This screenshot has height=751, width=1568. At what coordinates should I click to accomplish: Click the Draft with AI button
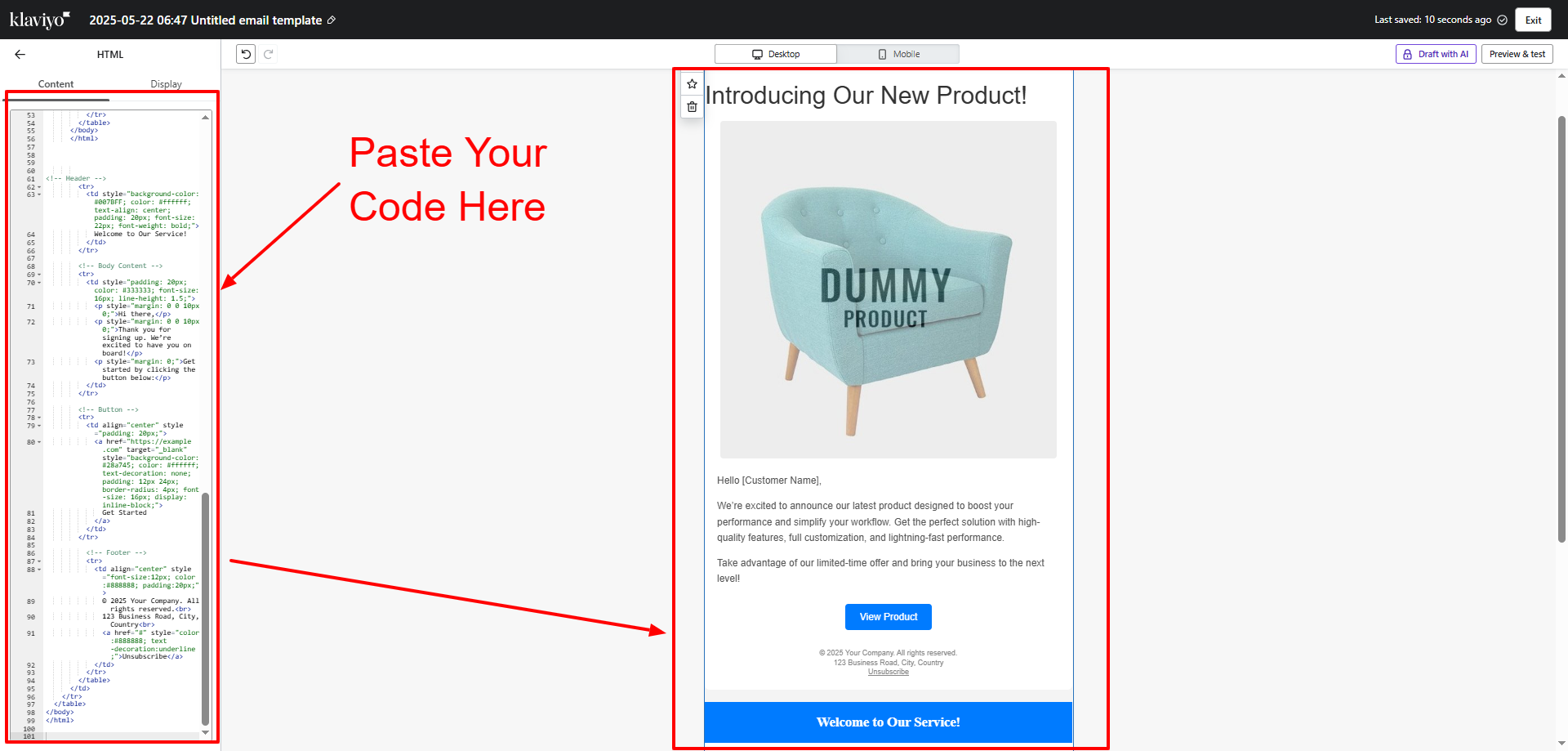[x=1436, y=54]
